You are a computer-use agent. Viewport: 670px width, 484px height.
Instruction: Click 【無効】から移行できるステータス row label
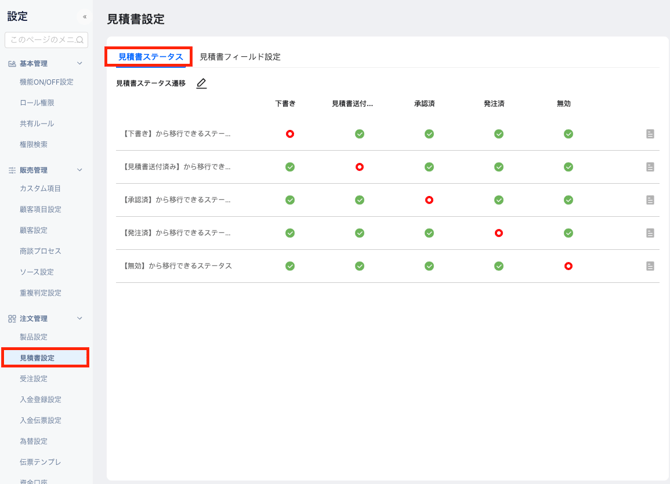click(177, 266)
